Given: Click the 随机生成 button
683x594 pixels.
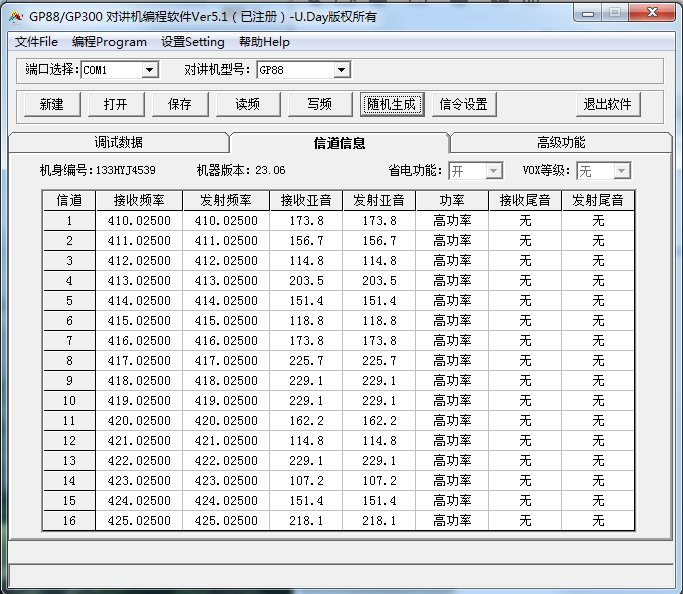Looking at the screenshot, I should pyautogui.click(x=392, y=104).
